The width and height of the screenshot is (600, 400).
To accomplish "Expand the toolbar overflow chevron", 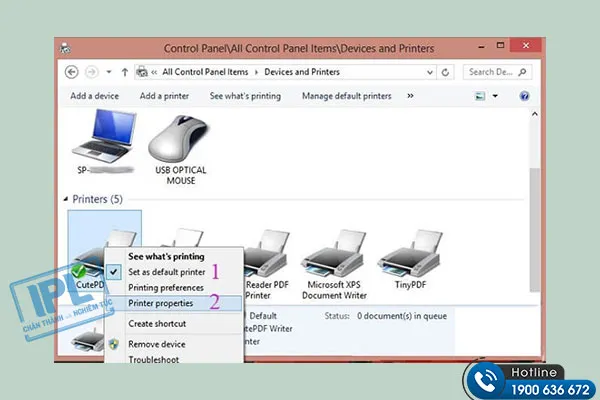I will click(410, 96).
